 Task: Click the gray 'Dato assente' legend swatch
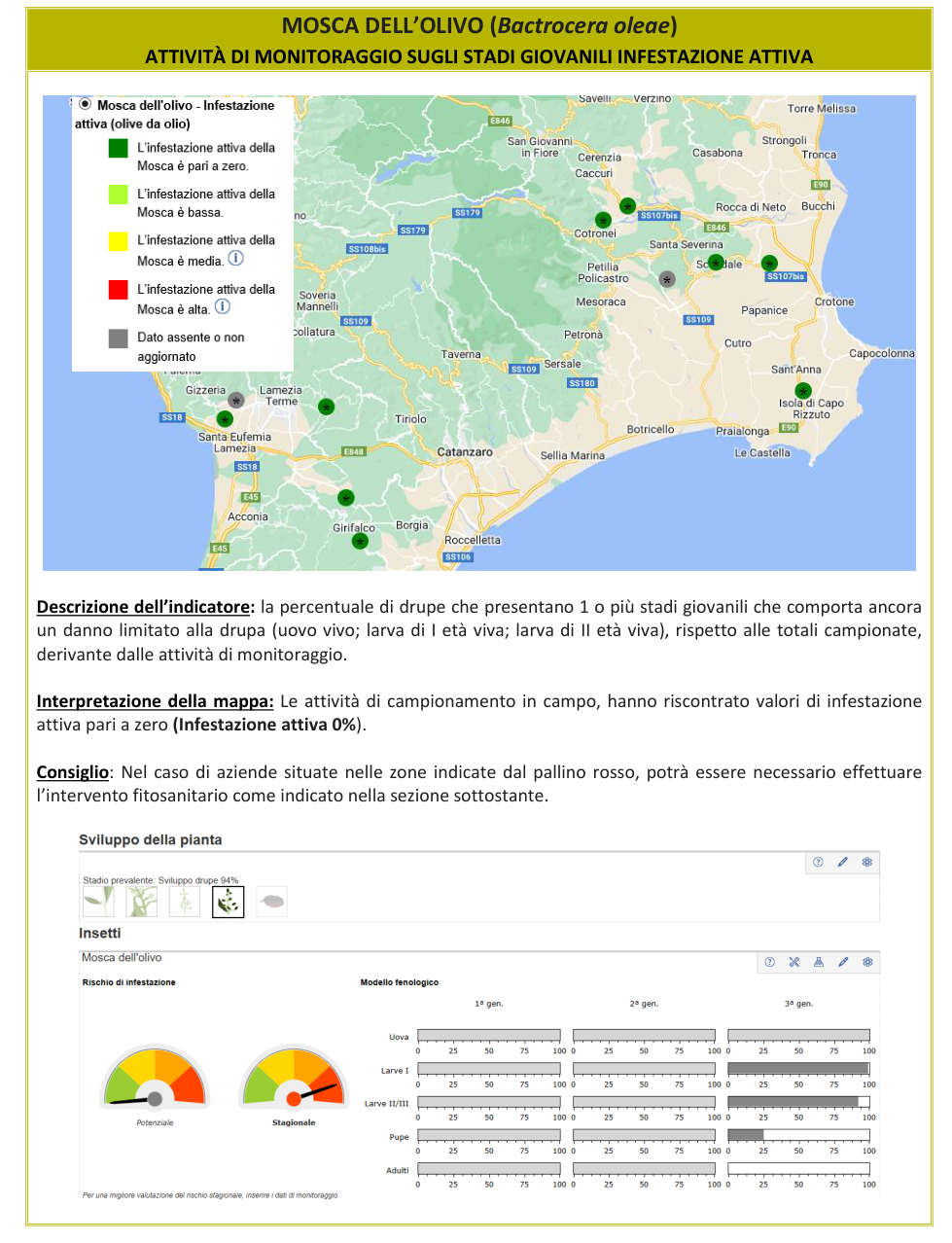pyautogui.click(x=118, y=337)
